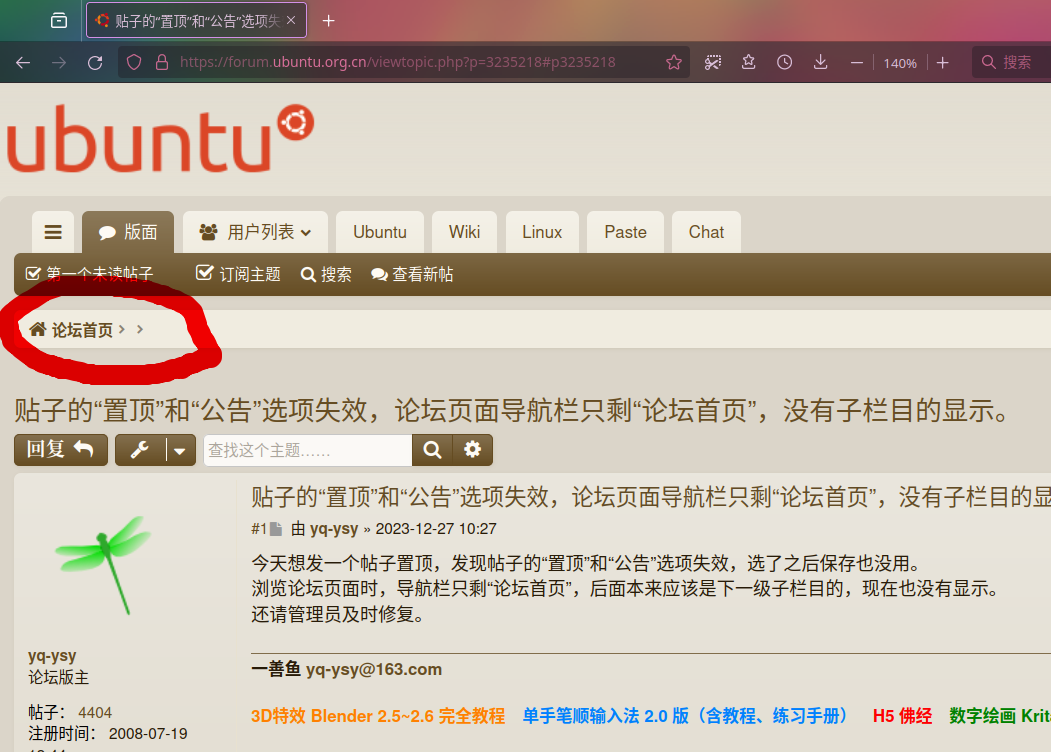Open browsing history clock icon

point(784,62)
